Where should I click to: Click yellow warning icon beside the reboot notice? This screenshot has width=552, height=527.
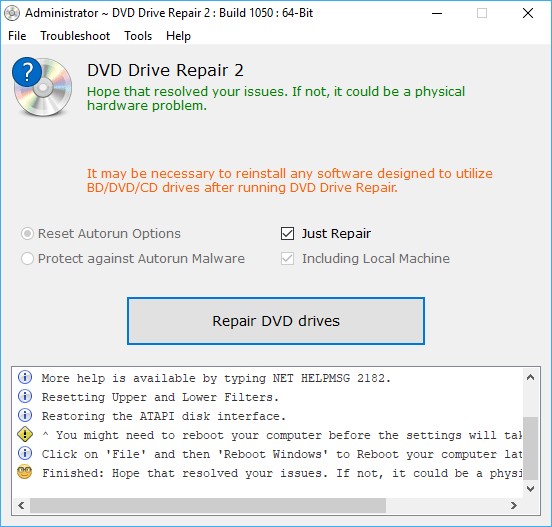pos(25,434)
